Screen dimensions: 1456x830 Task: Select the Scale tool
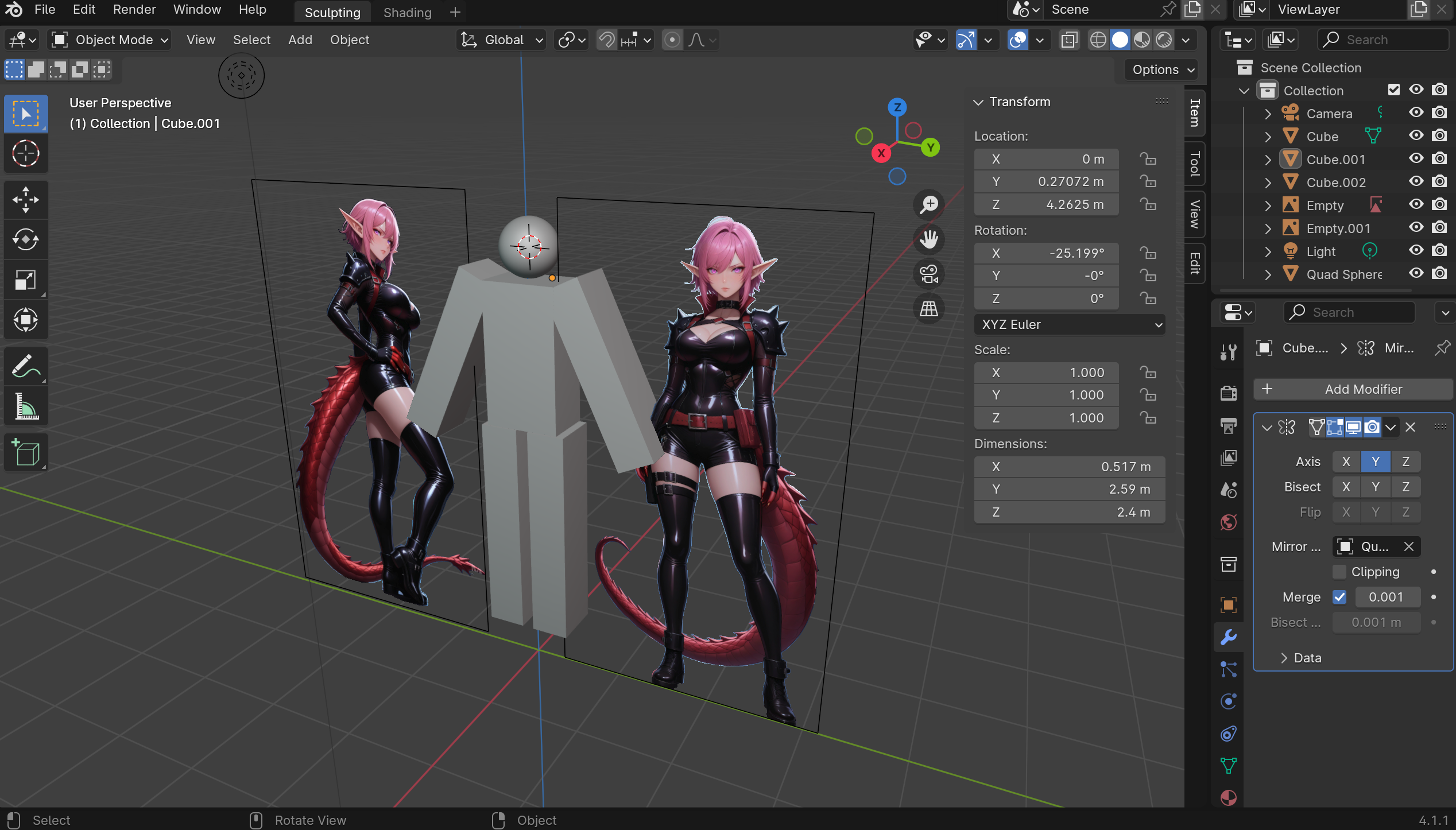26,280
